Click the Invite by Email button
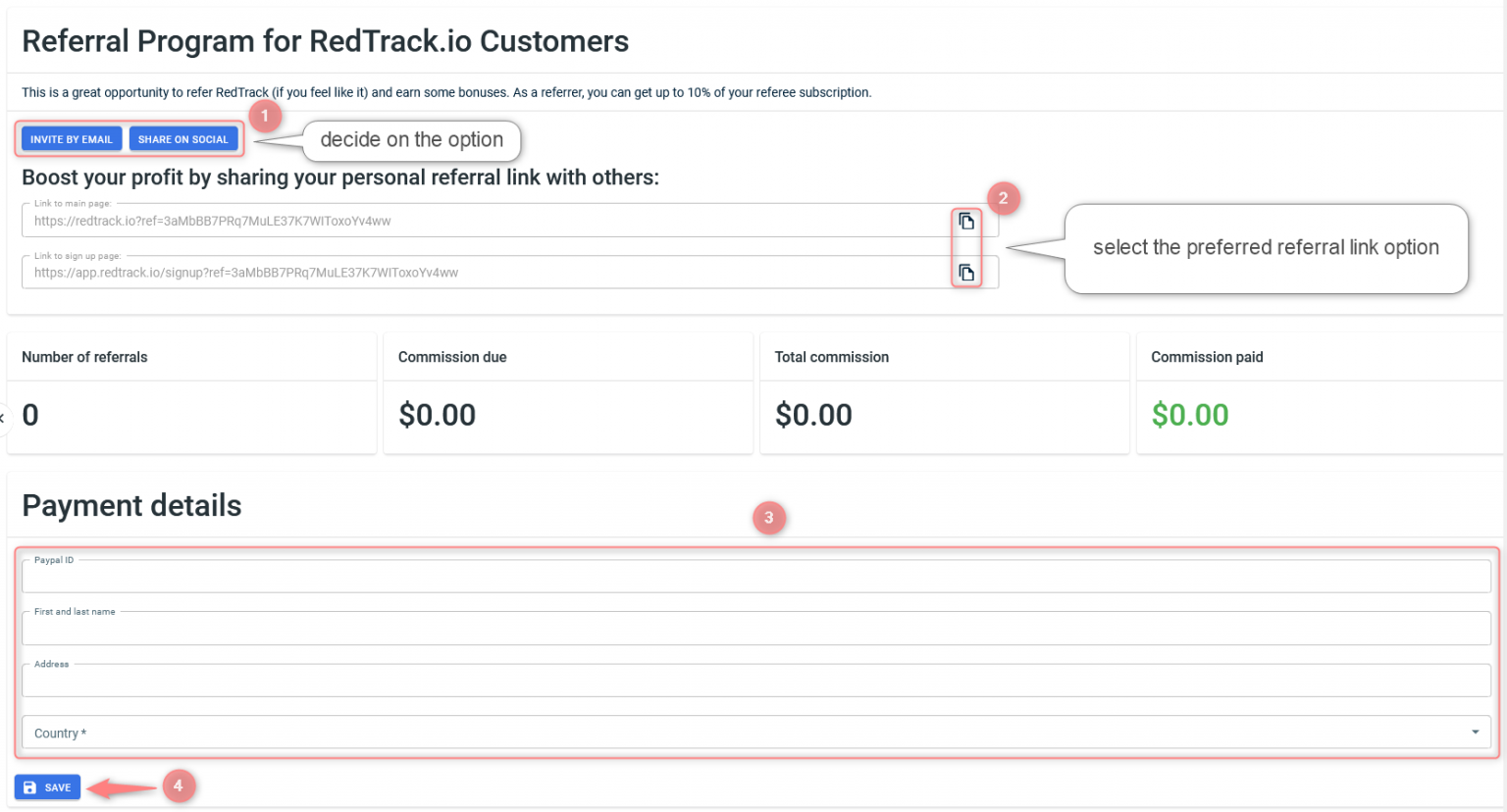Image resolution: width=1507 pixels, height=812 pixels. click(x=70, y=138)
